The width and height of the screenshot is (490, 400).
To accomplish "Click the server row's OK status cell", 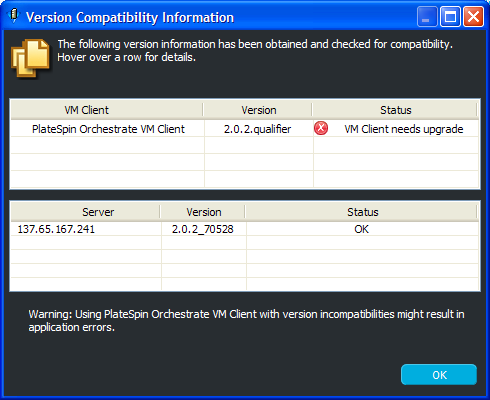I will (x=362, y=229).
